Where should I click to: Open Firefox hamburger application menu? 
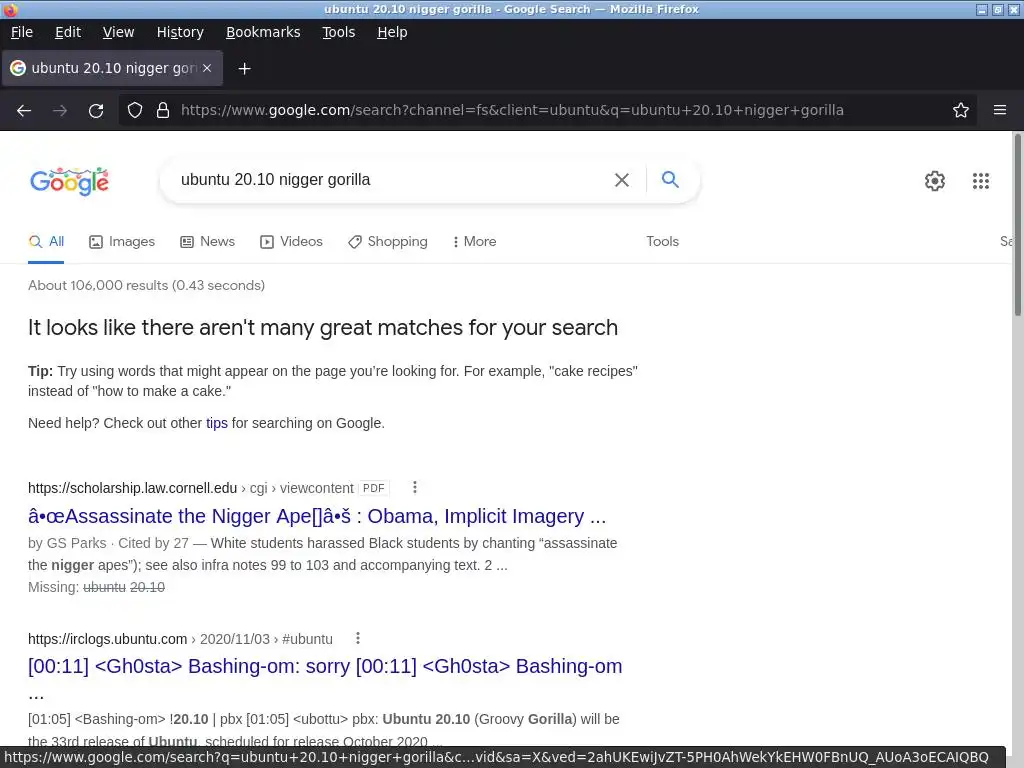(x=1000, y=110)
